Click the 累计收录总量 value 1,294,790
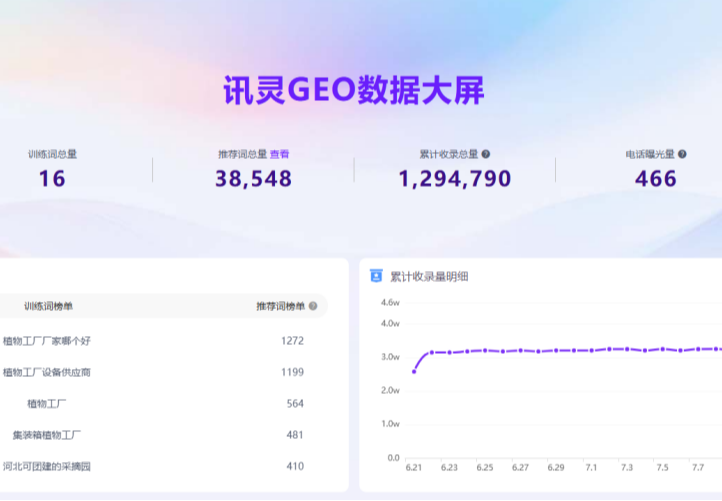722x501 pixels. coord(455,179)
